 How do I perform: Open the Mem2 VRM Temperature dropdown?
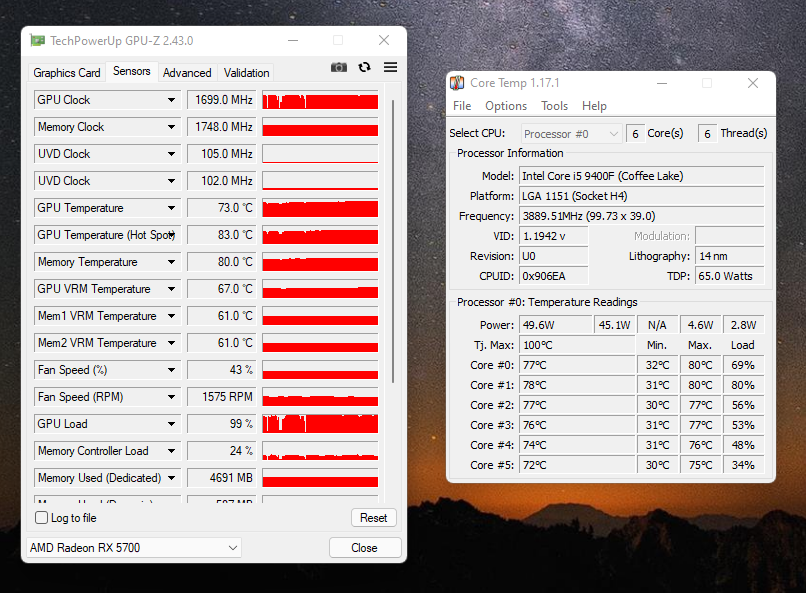tap(171, 343)
